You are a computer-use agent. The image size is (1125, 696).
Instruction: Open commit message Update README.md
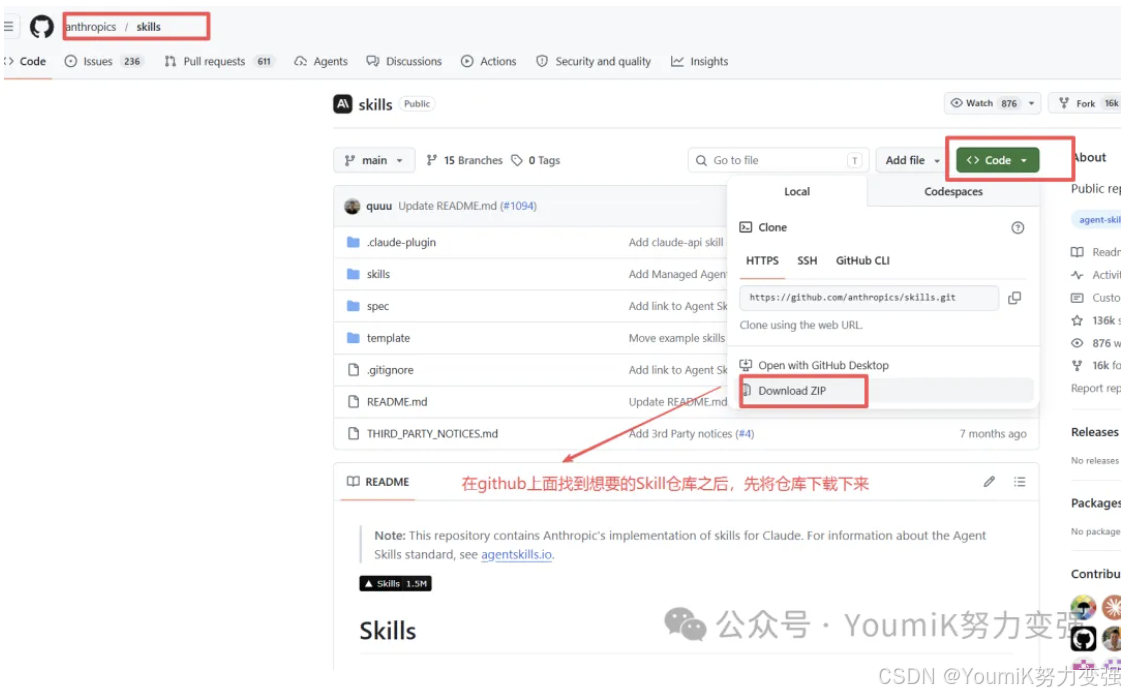(447, 206)
